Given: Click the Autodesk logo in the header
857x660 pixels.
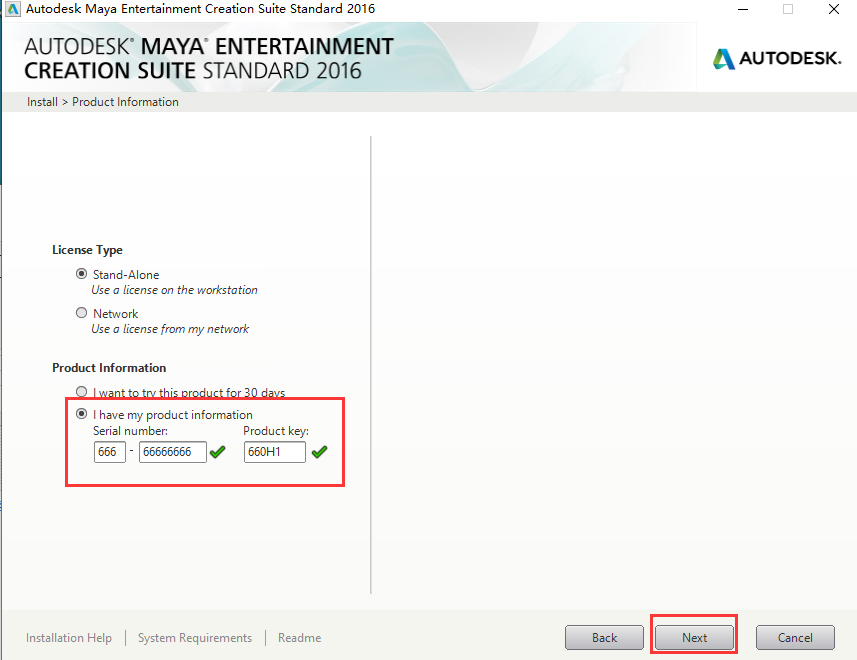Looking at the screenshot, I should (x=777, y=58).
